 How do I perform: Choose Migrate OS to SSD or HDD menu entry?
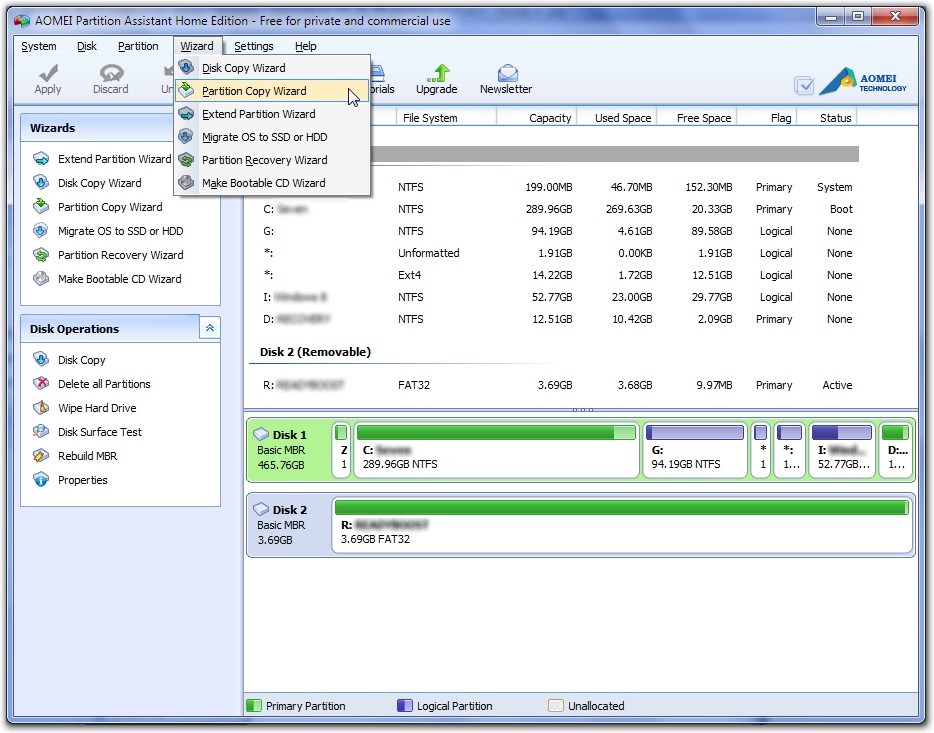click(x=272, y=137)
